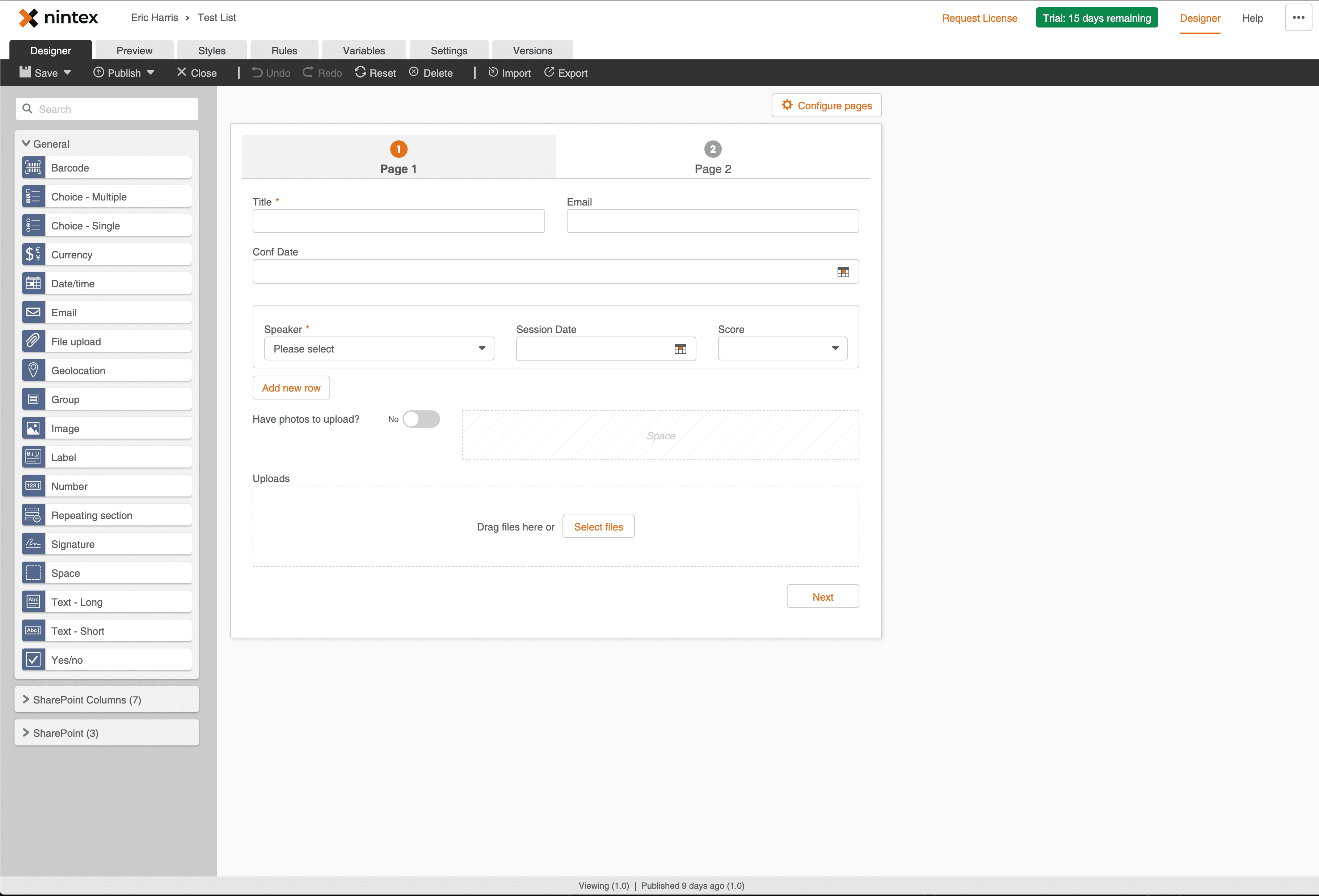Click the Barcode control icon
Viewport: 1319px width, 896px height.
pos(34,168)
